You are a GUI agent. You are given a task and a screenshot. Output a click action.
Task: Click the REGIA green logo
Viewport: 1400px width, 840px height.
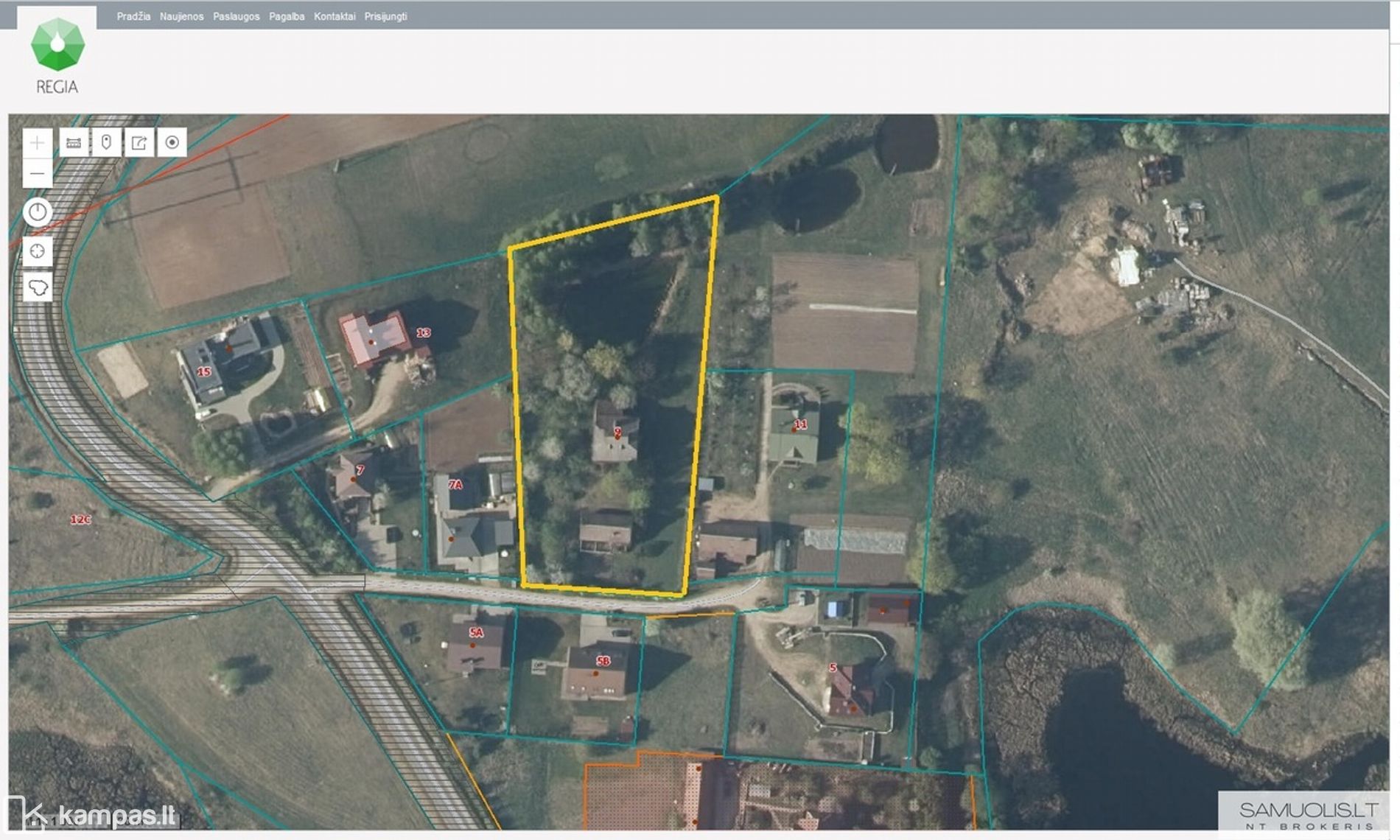pos(57,46)
